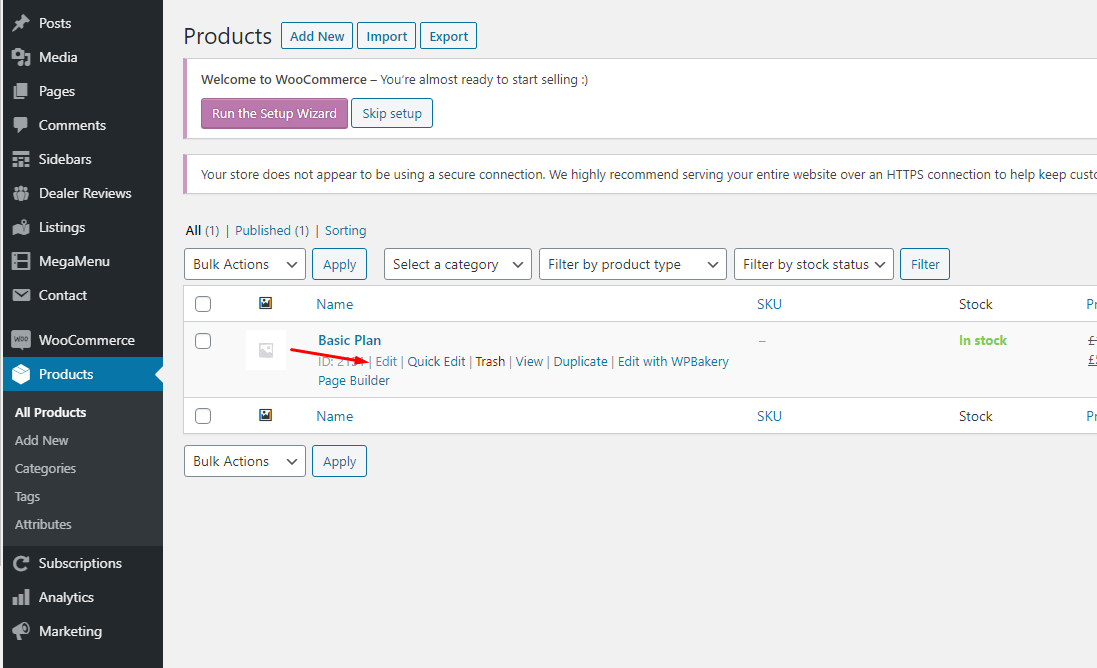Open Analytics via bar chart icon
Image resolution: width=1097 pixels, height=668 pixels.
point(21,597)
